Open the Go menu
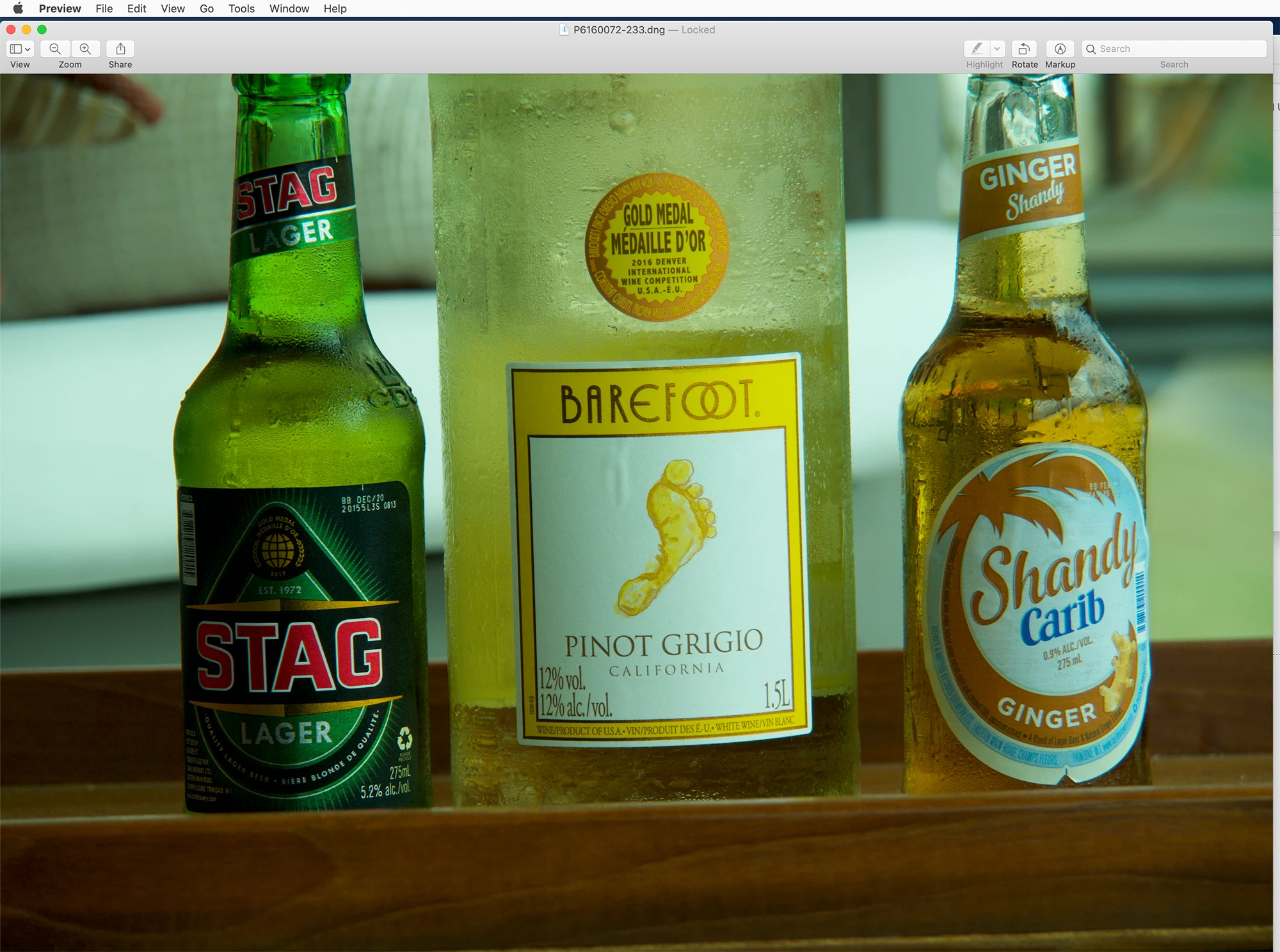 click(206, 8)
